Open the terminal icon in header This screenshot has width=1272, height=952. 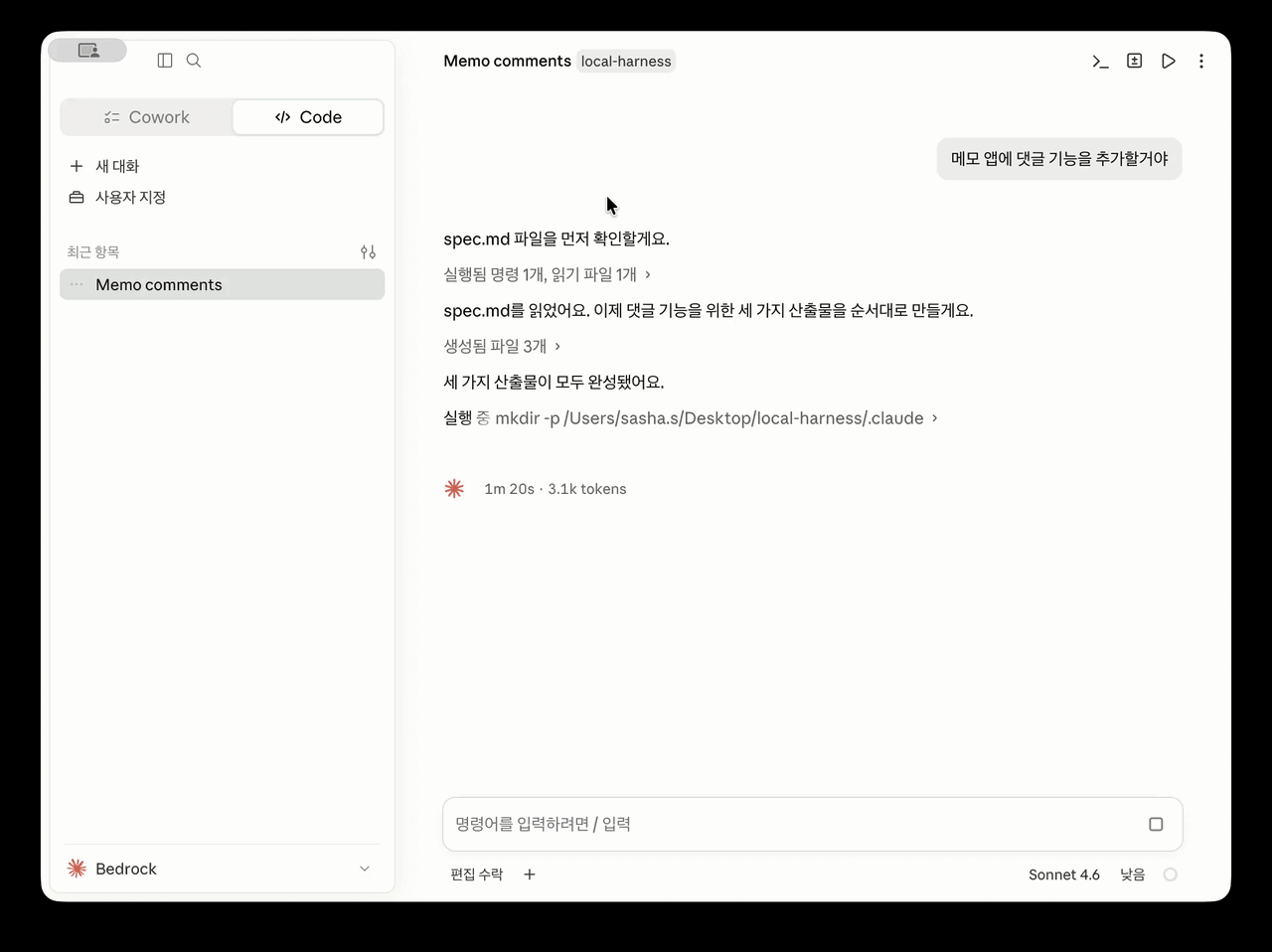(1100, 62)
